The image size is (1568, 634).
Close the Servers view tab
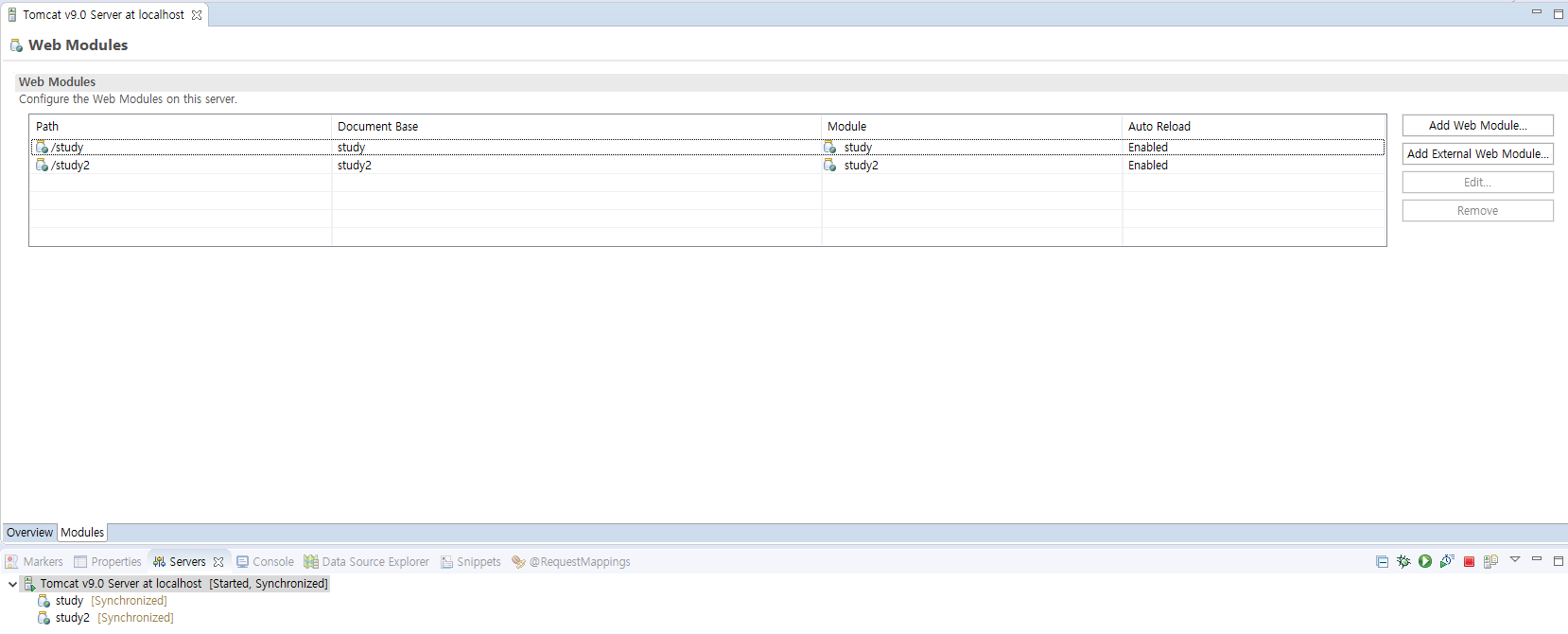(x=218, y=562)
